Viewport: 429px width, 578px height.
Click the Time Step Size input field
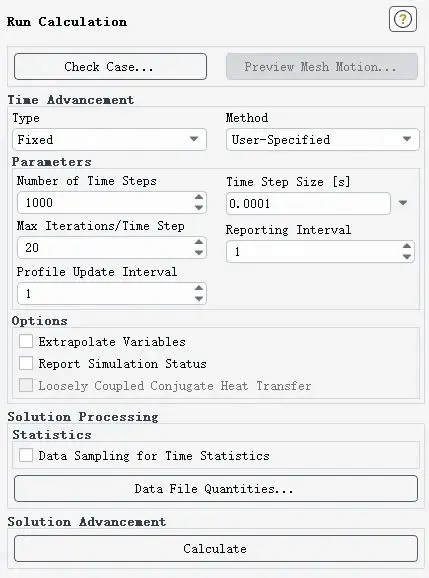tap(308, 203)
